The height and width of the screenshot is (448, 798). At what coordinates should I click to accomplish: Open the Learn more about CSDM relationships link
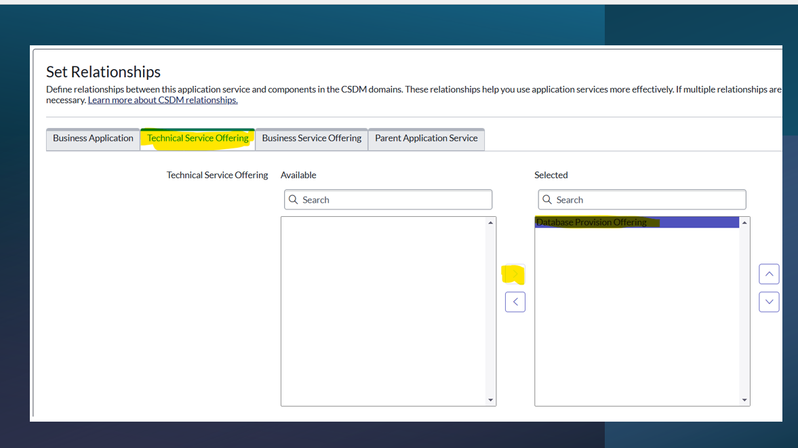tap(163, 100)
